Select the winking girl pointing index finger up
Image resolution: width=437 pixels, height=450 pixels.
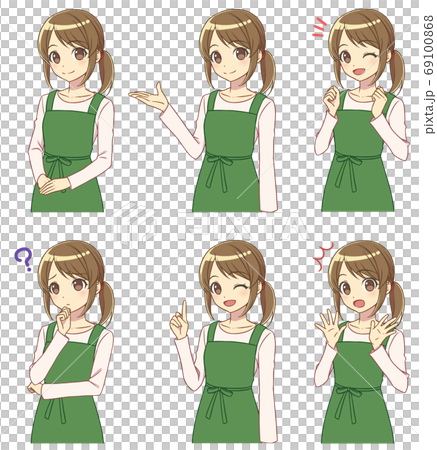[223, 342]
